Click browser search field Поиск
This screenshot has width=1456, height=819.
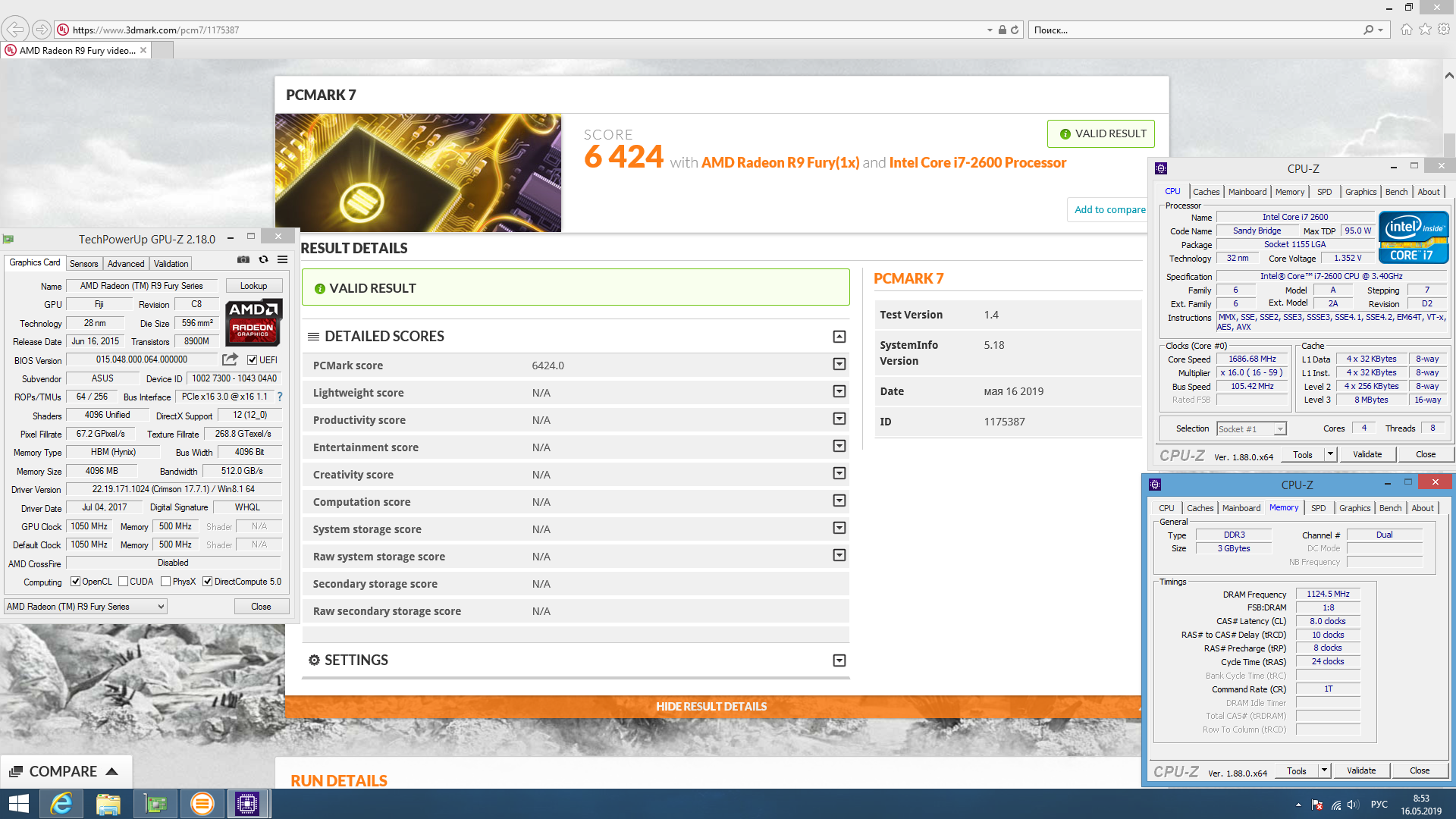pos(1194,30)
